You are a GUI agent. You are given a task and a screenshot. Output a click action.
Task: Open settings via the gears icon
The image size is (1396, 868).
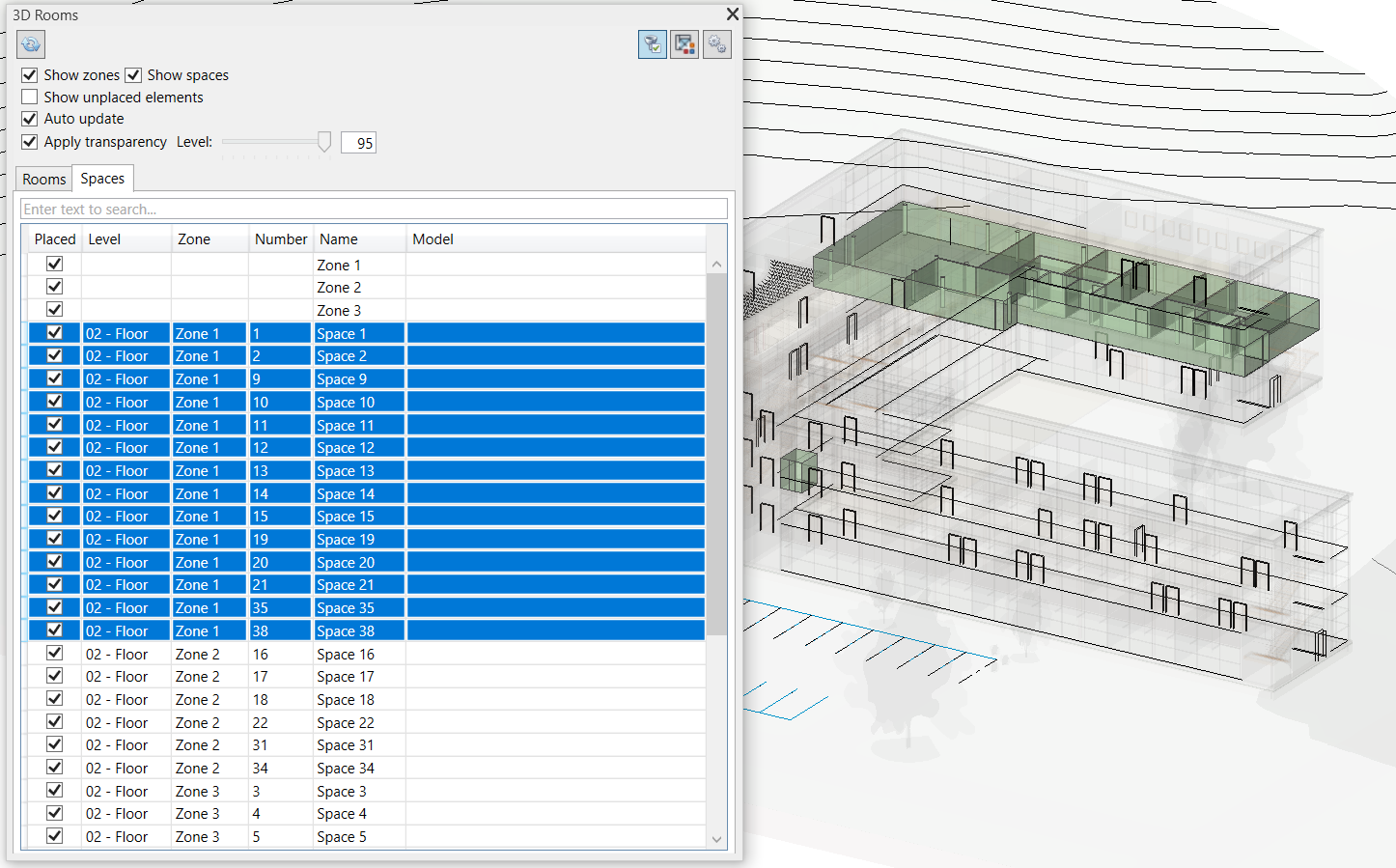[716, 44]
